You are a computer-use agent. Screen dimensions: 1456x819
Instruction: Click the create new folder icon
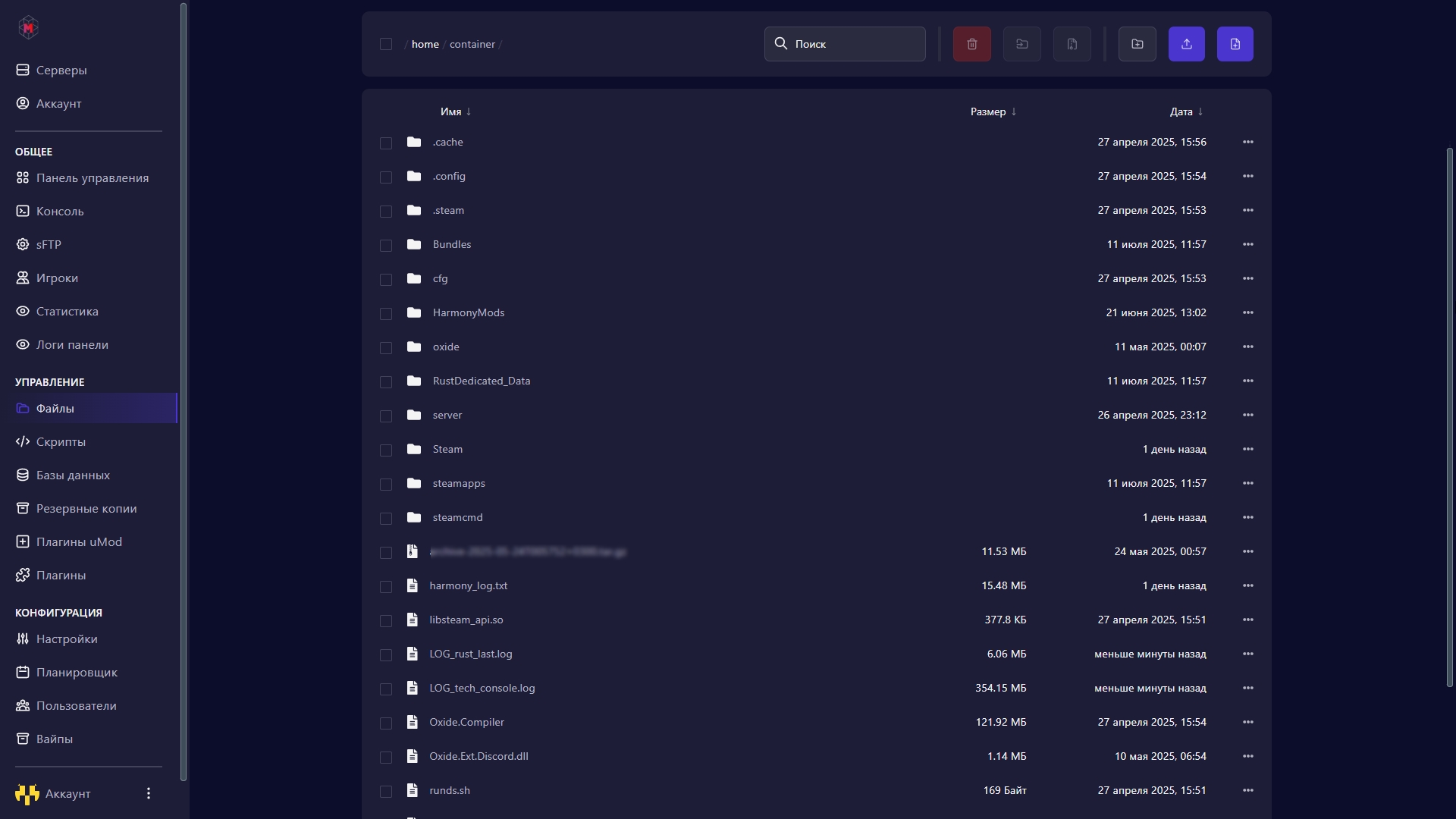[1137, 44]
